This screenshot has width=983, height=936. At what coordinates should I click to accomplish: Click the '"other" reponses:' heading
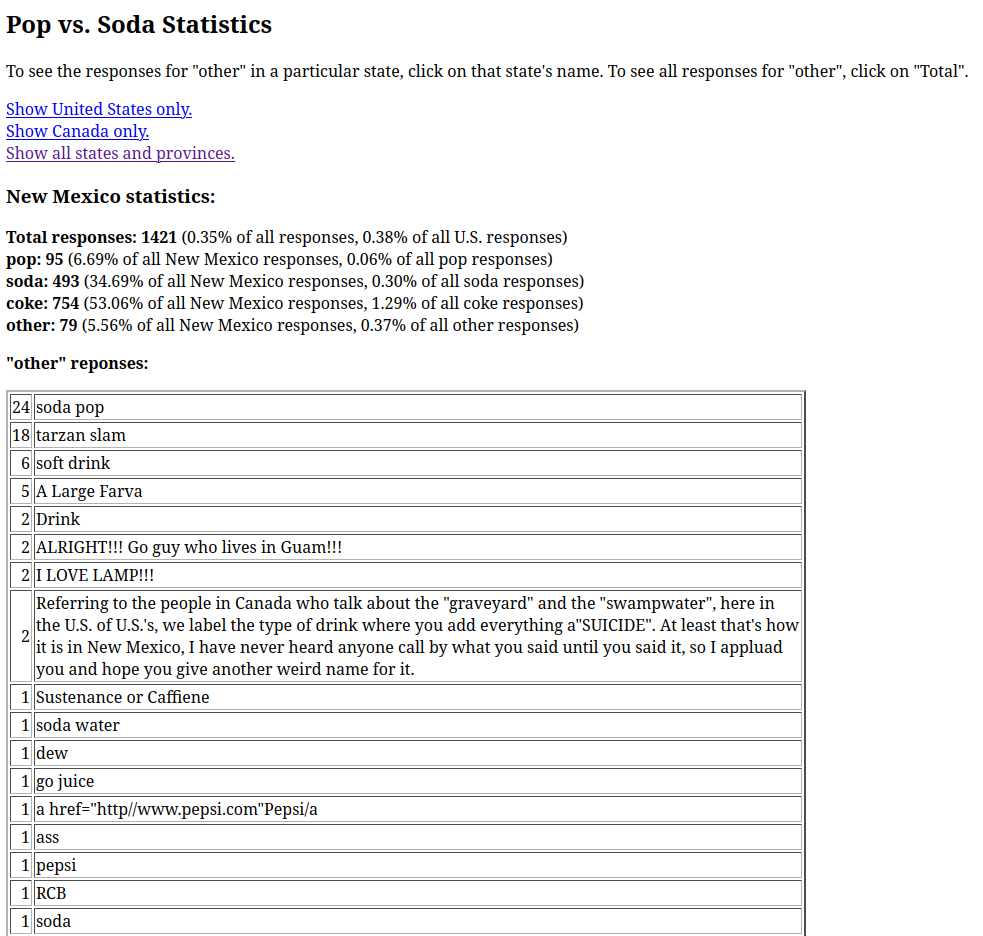(77, 363)
